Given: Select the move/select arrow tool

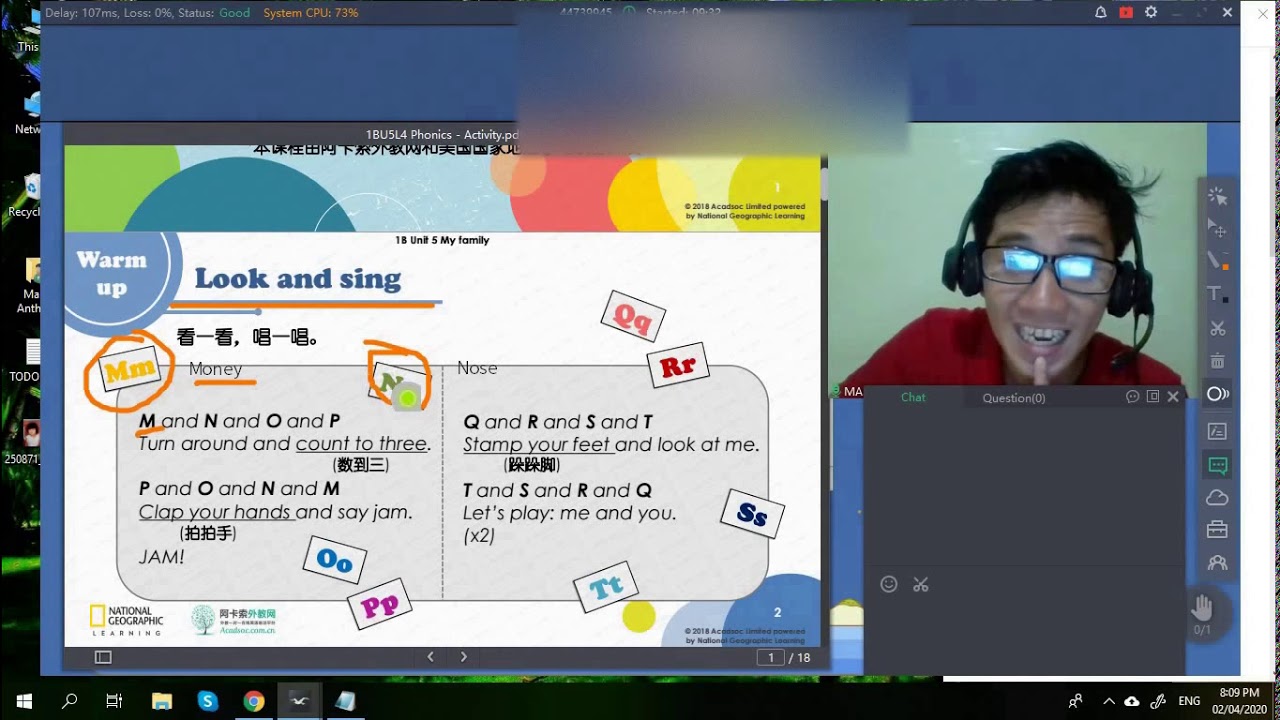Looking at the screenshot, I should (1217, 228).
